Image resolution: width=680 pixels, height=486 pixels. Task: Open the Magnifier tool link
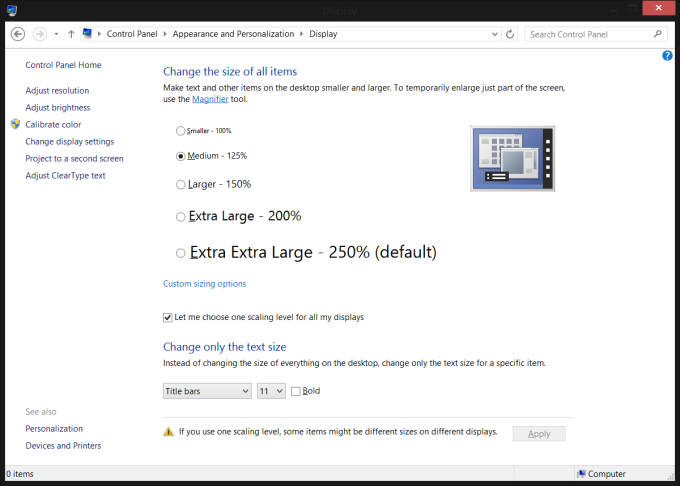(210, 99)
